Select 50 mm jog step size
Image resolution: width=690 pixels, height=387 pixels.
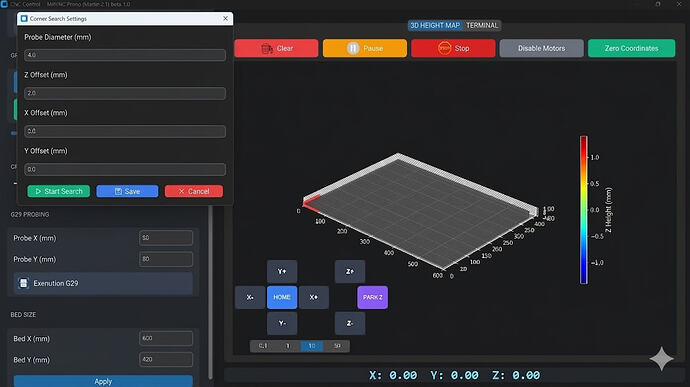click(x=337, y=346)
